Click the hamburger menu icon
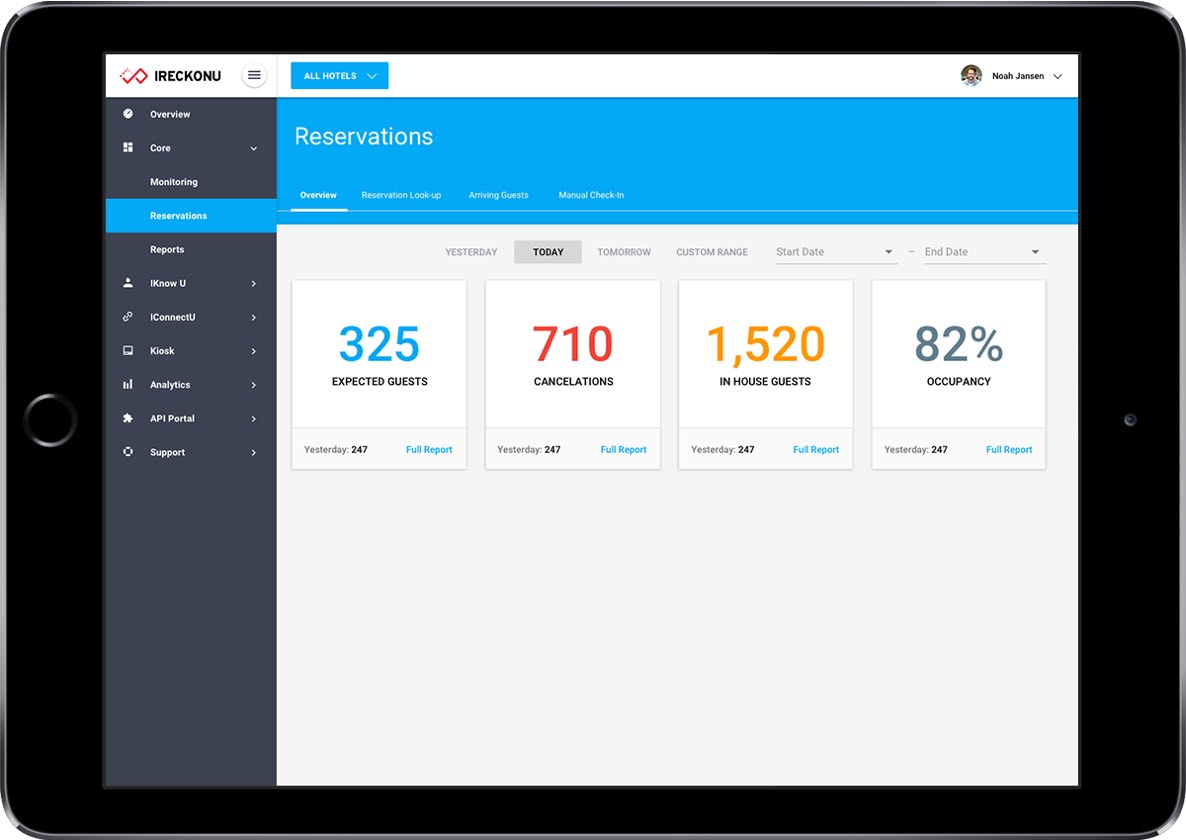Image resolution: width=1186 pixels, height=840 pixels. tap(254, 75)
